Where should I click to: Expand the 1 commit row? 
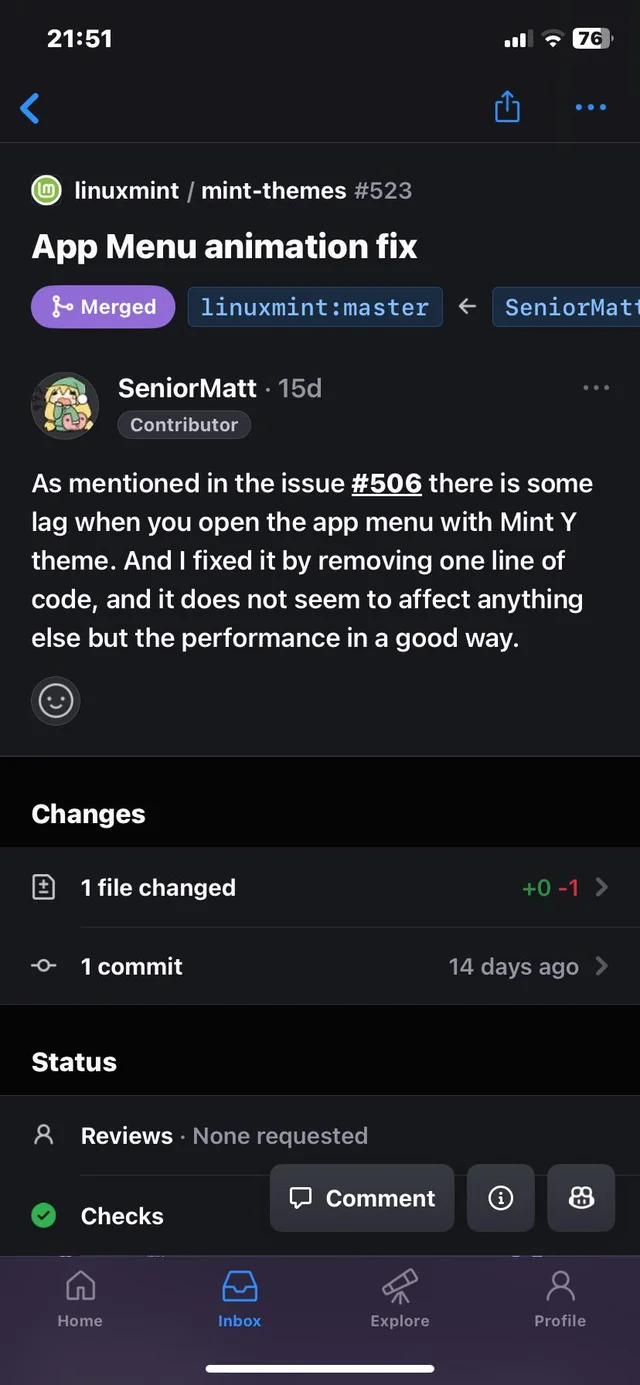tap(320, 966)
